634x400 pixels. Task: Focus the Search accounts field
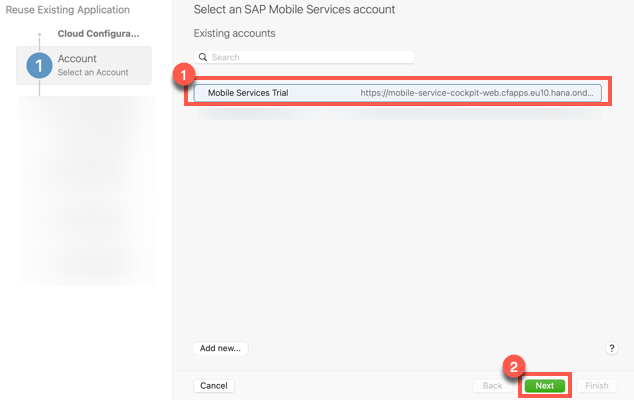pyautogui.click(x=304, y=57)
